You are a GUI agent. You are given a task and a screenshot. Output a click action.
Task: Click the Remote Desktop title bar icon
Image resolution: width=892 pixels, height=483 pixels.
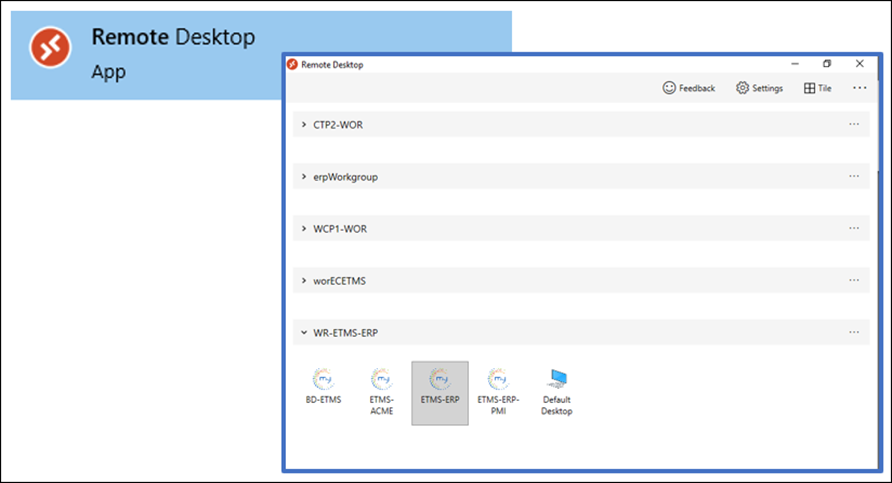tap(292, 64)
